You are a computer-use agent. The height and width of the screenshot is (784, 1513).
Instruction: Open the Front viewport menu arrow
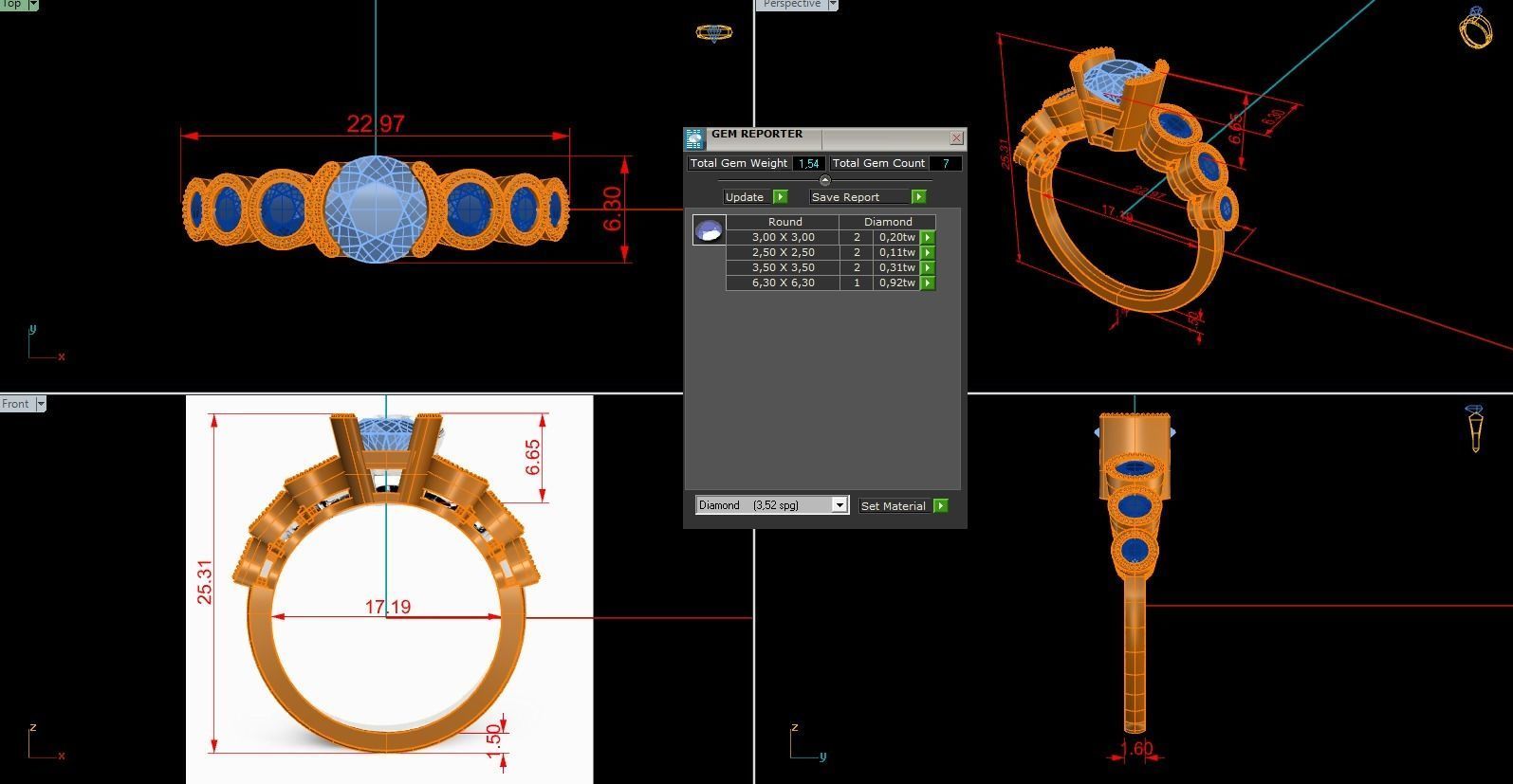point(41,404)
